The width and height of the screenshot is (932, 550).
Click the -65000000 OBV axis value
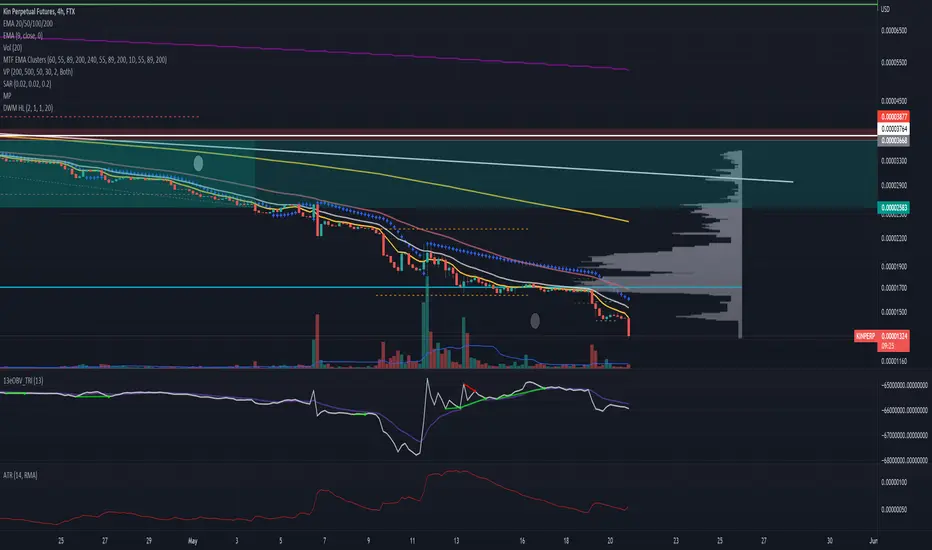click(904, 385)
